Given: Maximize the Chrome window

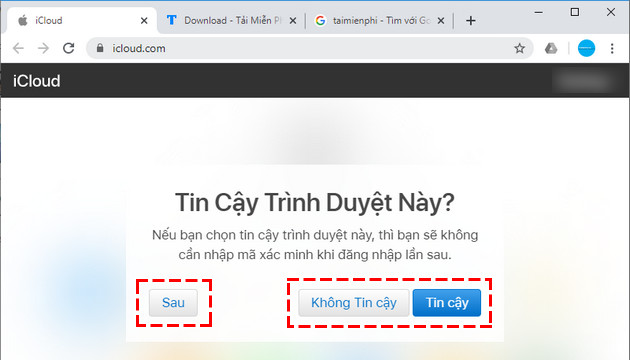Looking at the screenshot, I should click(575, 12).
